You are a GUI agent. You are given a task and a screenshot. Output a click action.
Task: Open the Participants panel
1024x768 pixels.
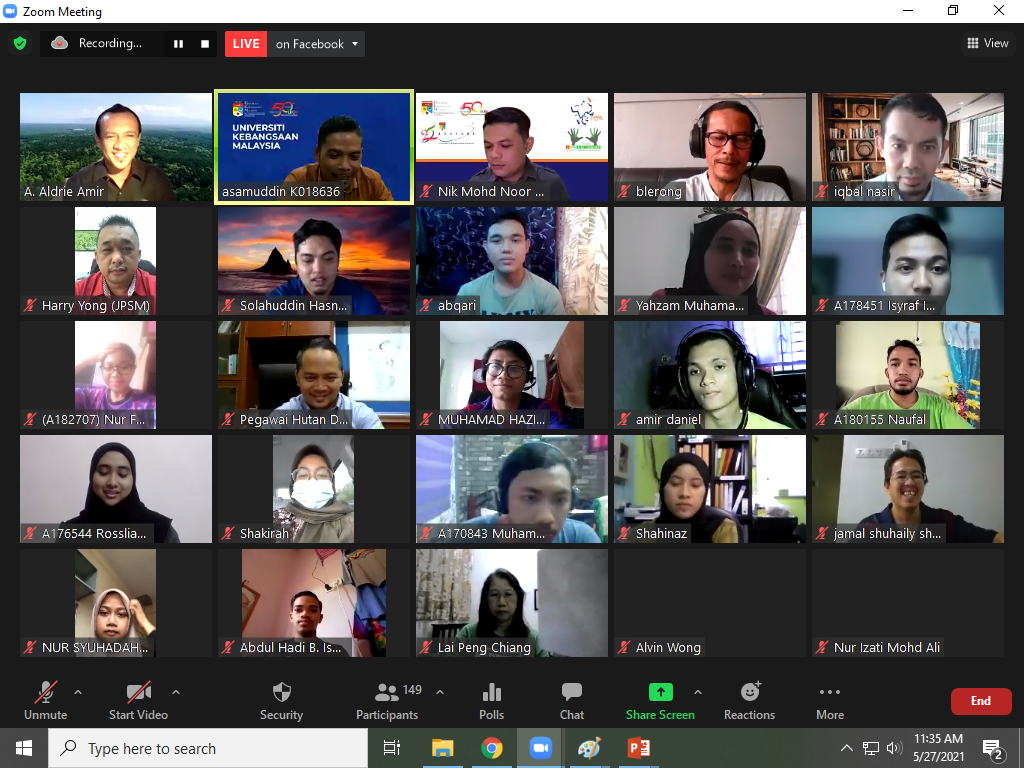387,692
